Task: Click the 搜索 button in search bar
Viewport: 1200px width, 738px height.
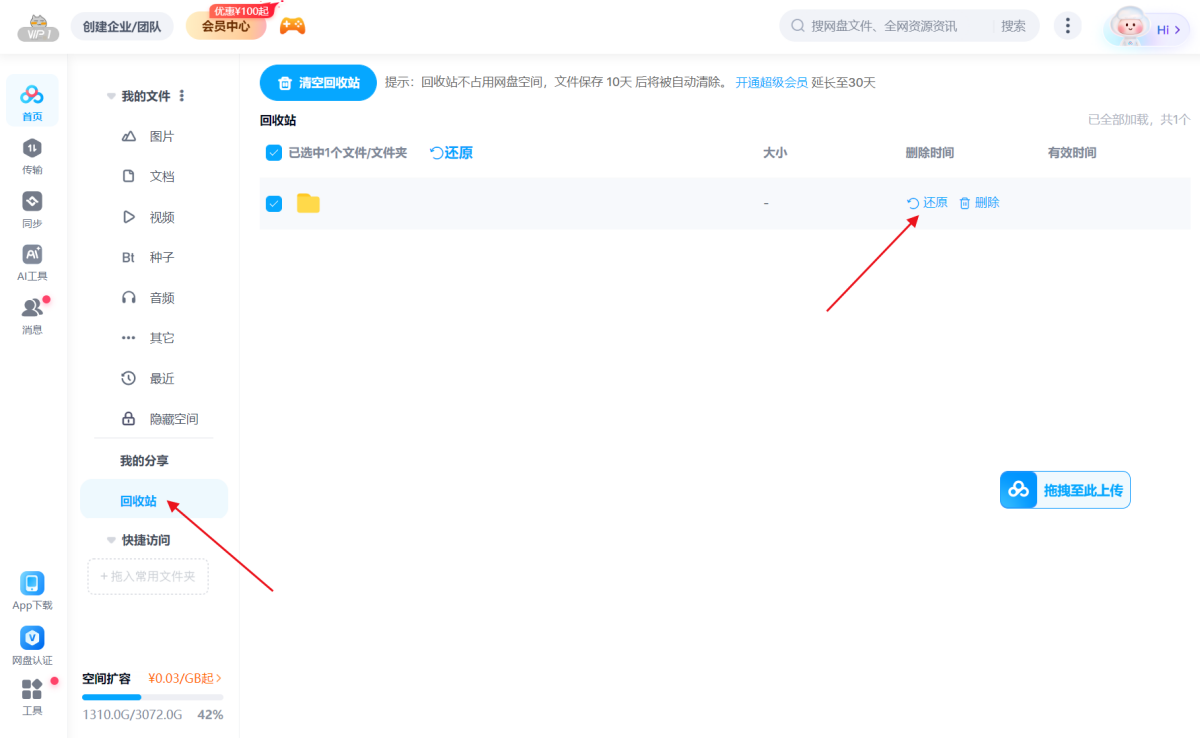Action: [x=1013, y=26]
